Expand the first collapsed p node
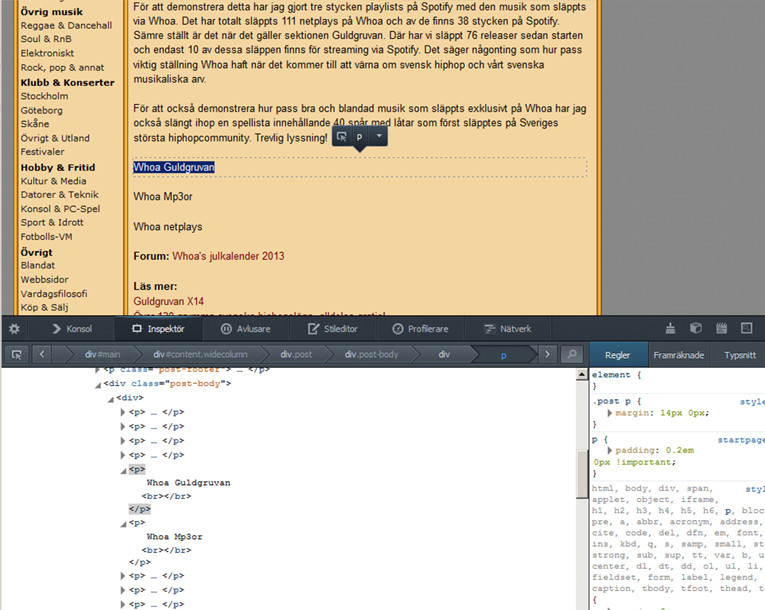Viewport: 765px width, 610px height. pyautogui.click(x=123, y=412)
